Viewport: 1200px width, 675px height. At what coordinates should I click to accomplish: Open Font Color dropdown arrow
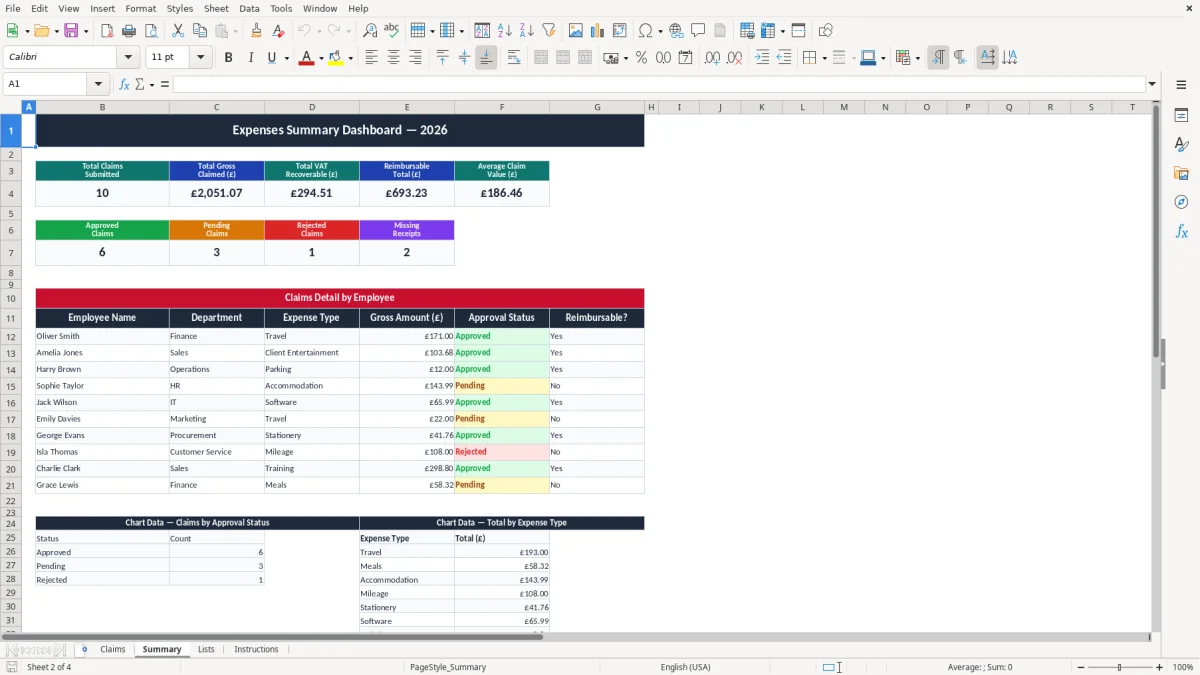321,58
